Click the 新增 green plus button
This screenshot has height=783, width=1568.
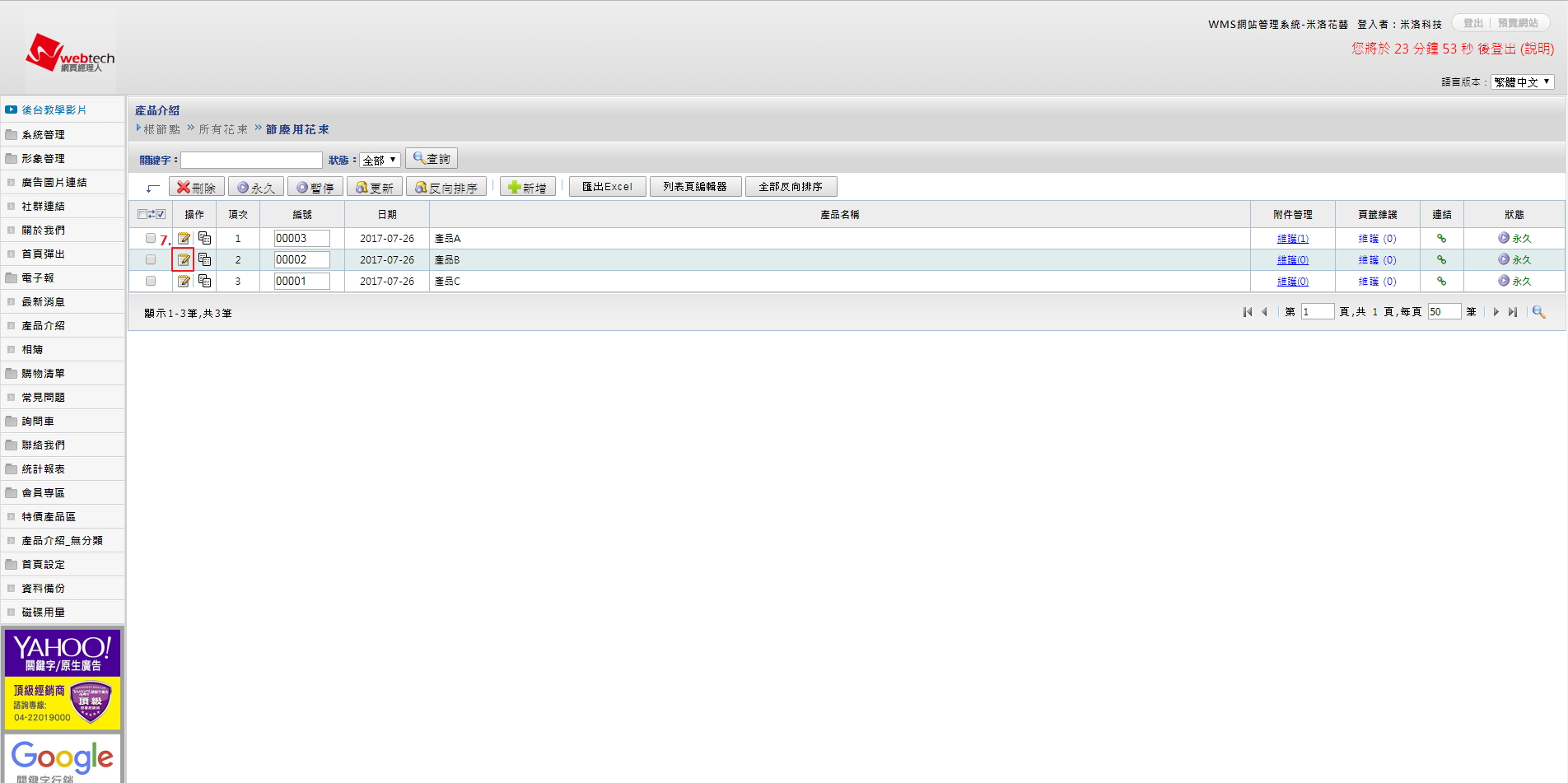527,188
